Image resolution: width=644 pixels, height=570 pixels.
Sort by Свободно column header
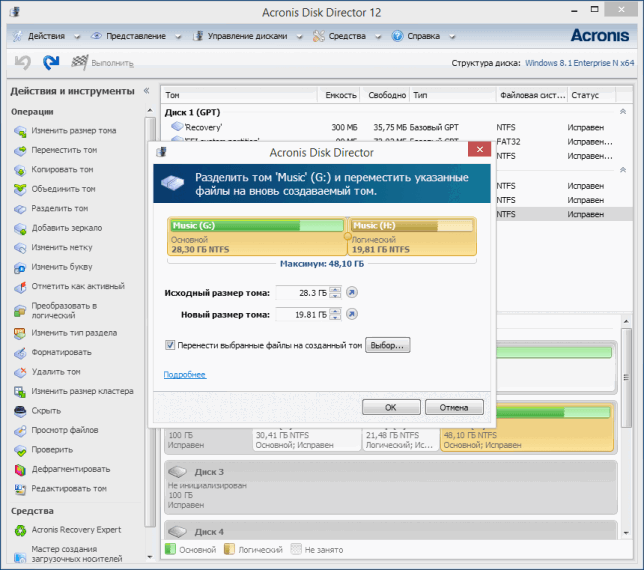[x=386, y=95]
